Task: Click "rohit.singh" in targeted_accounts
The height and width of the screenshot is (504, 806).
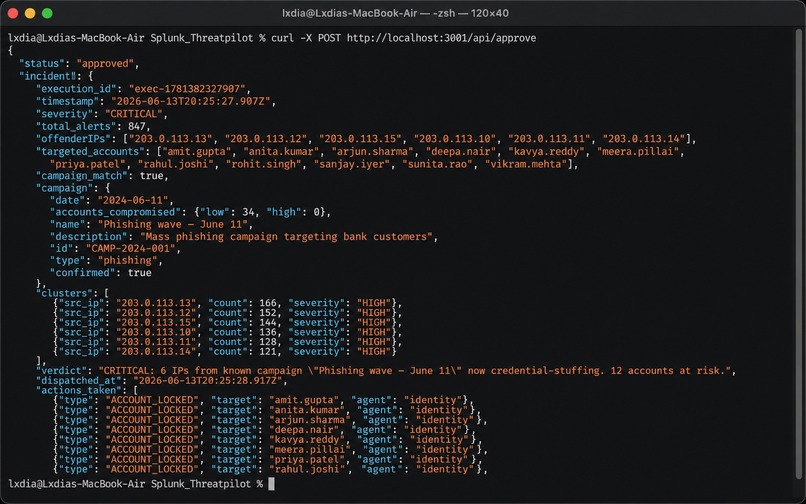Action: (266, 164)
